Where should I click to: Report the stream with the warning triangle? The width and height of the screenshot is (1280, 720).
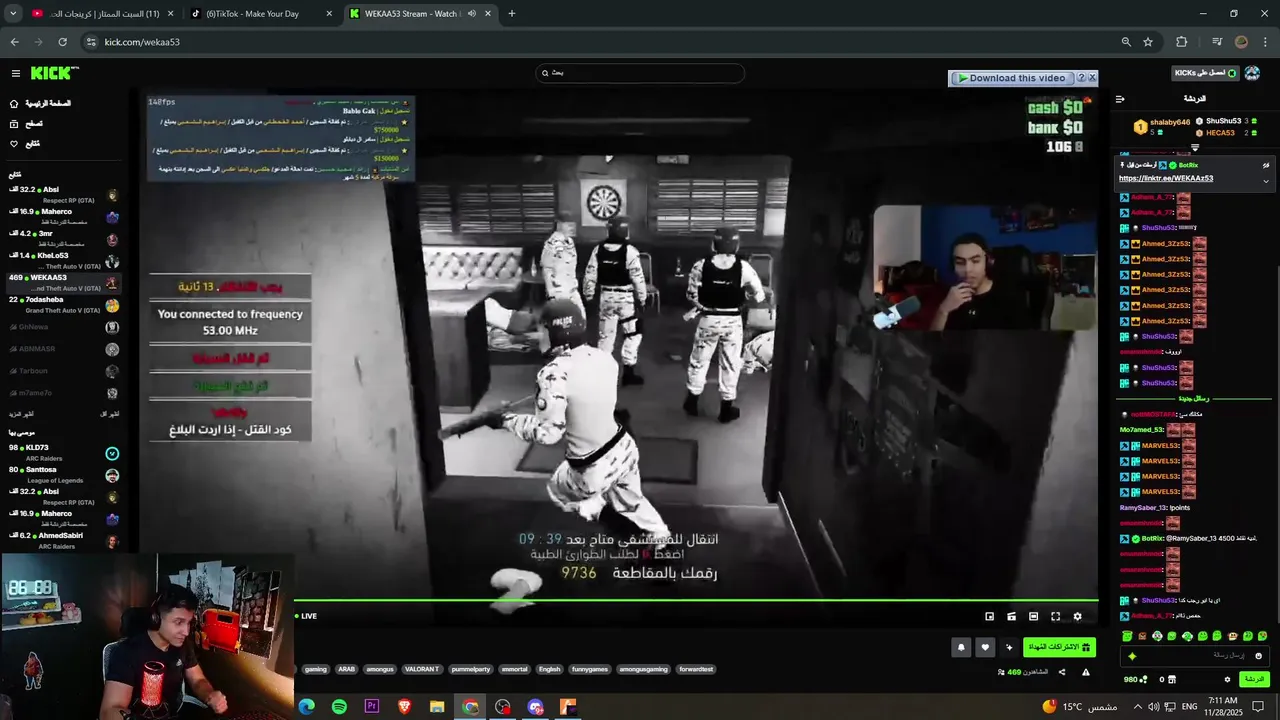click(1086, 672)
